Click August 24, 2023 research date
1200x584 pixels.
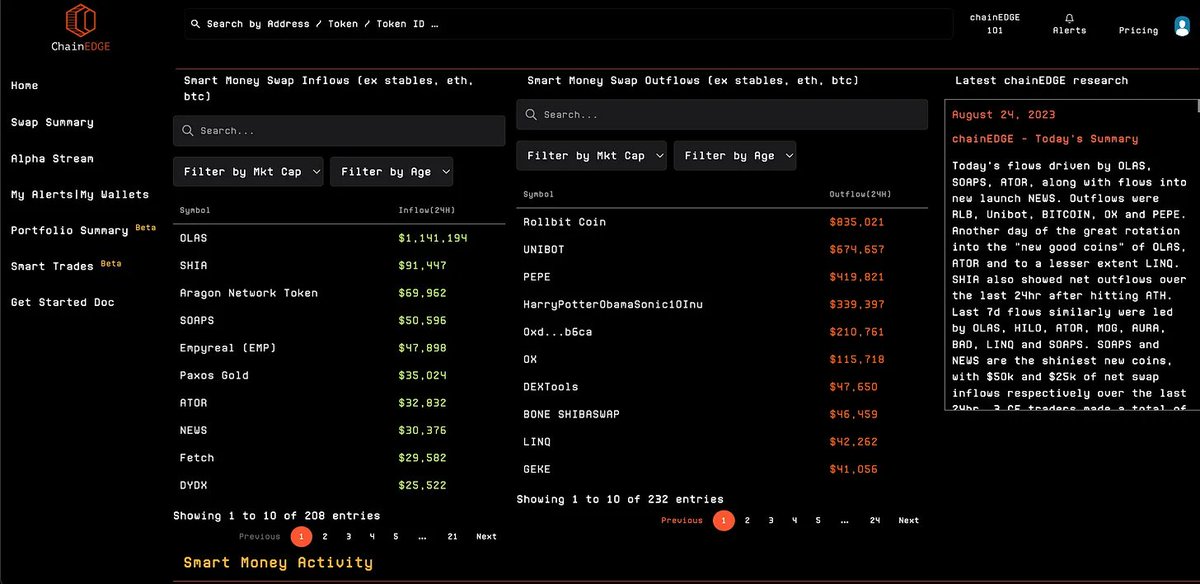[1003, 115]
